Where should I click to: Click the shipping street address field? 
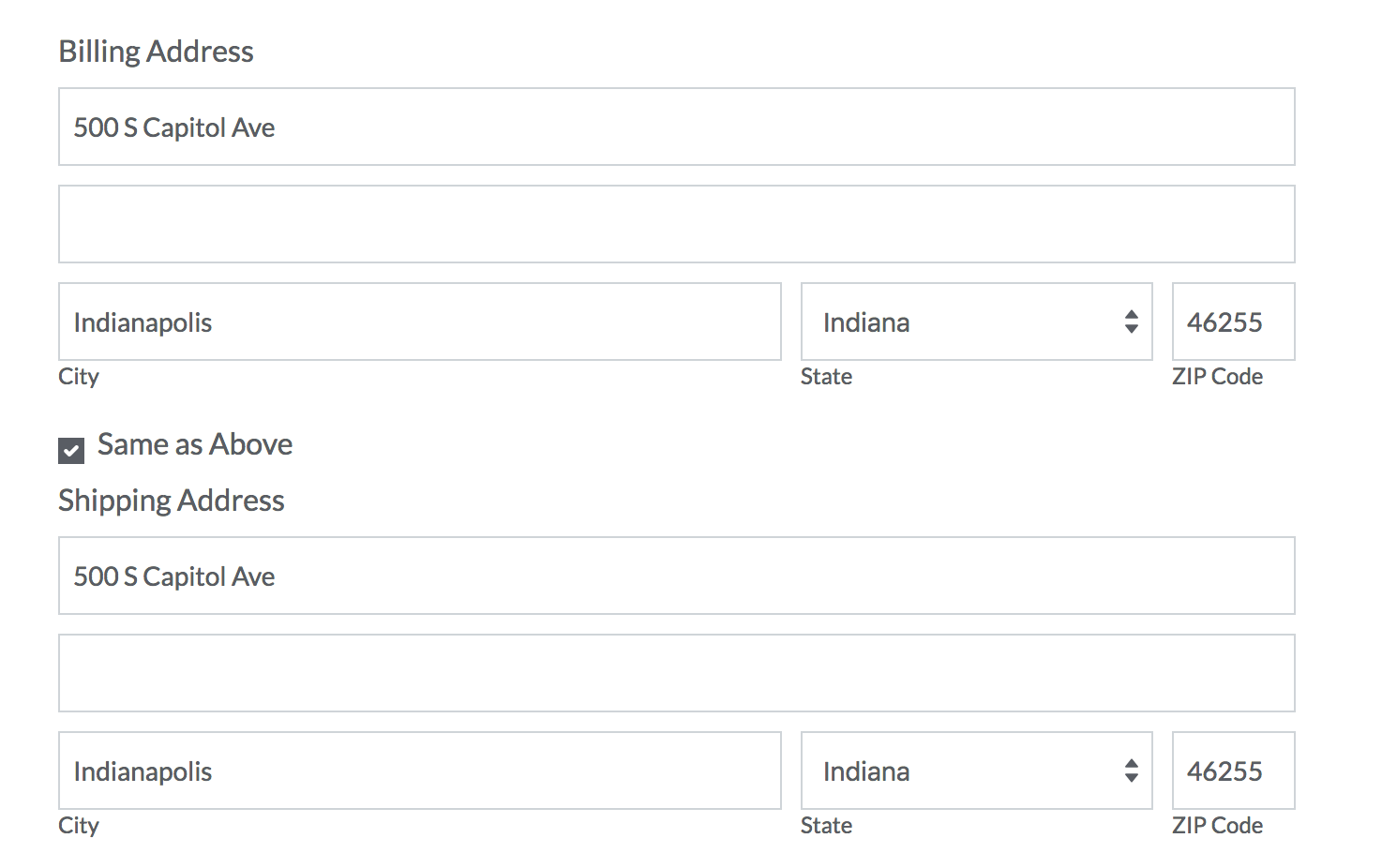pyautogui.click(x=676, y=576)
